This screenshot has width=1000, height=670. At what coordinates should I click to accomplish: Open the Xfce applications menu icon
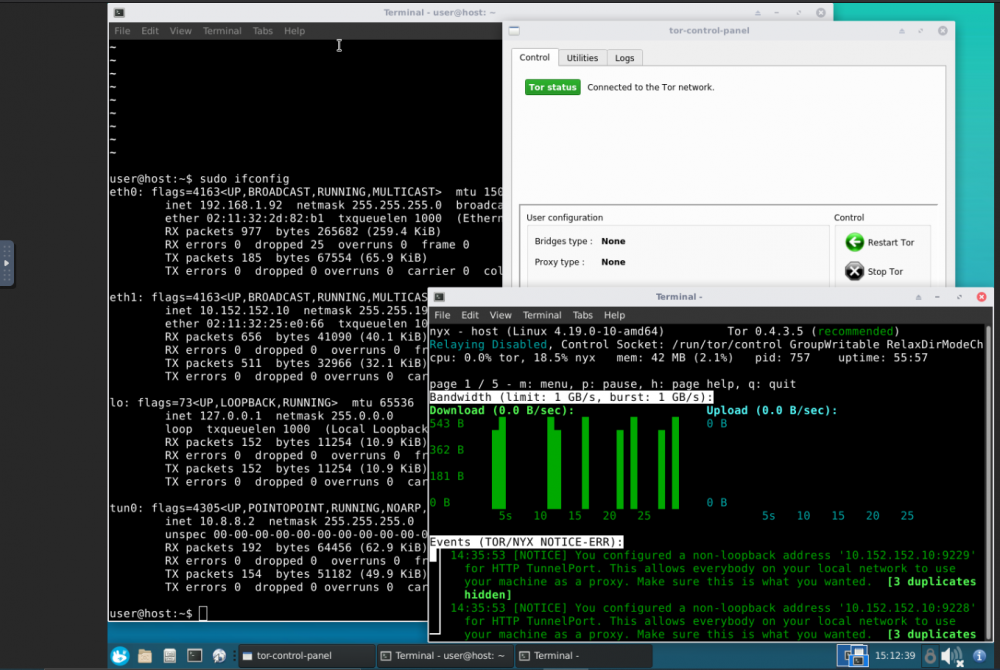120,656
